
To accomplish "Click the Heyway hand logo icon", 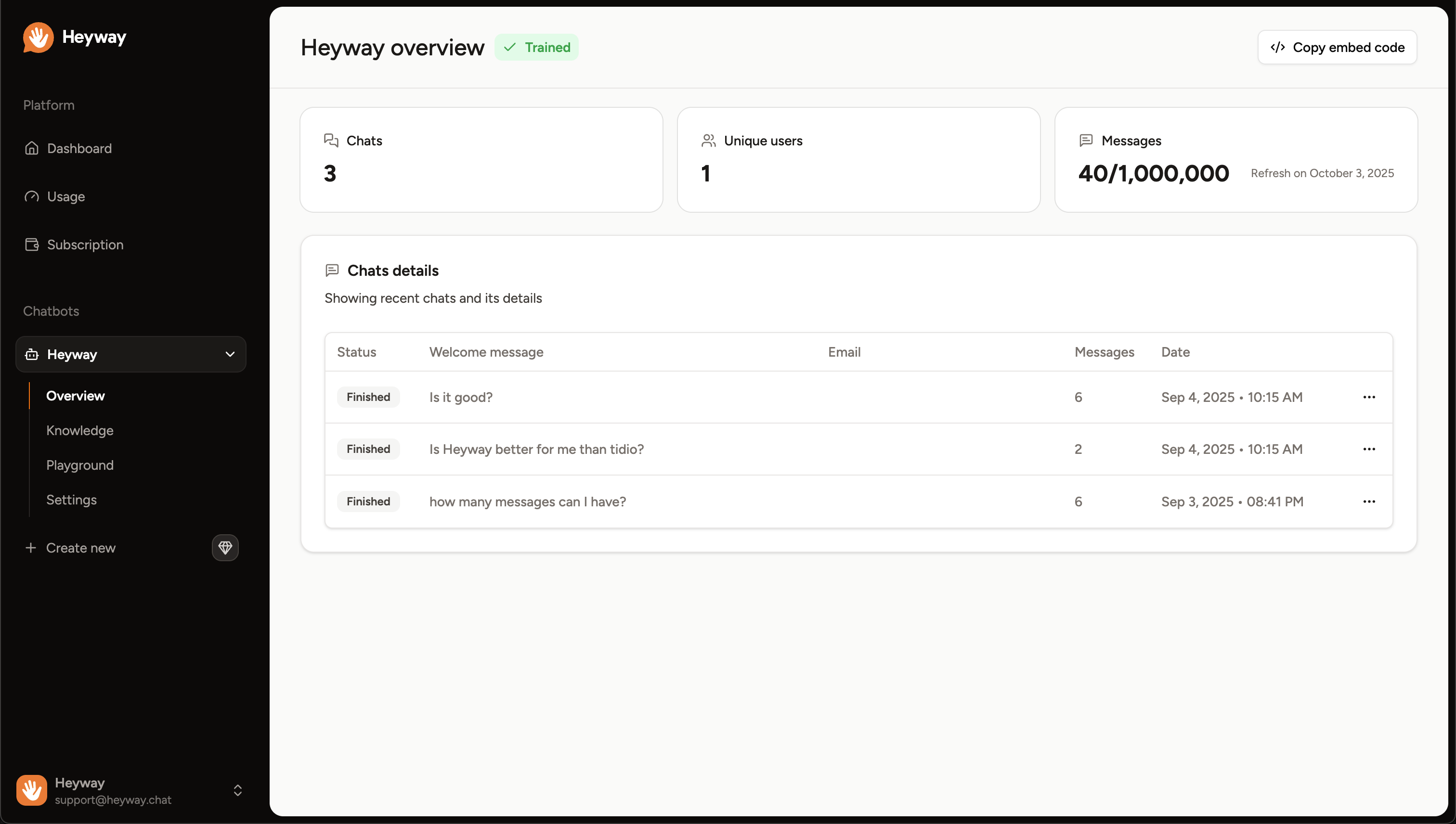I will tap(38, 38).
